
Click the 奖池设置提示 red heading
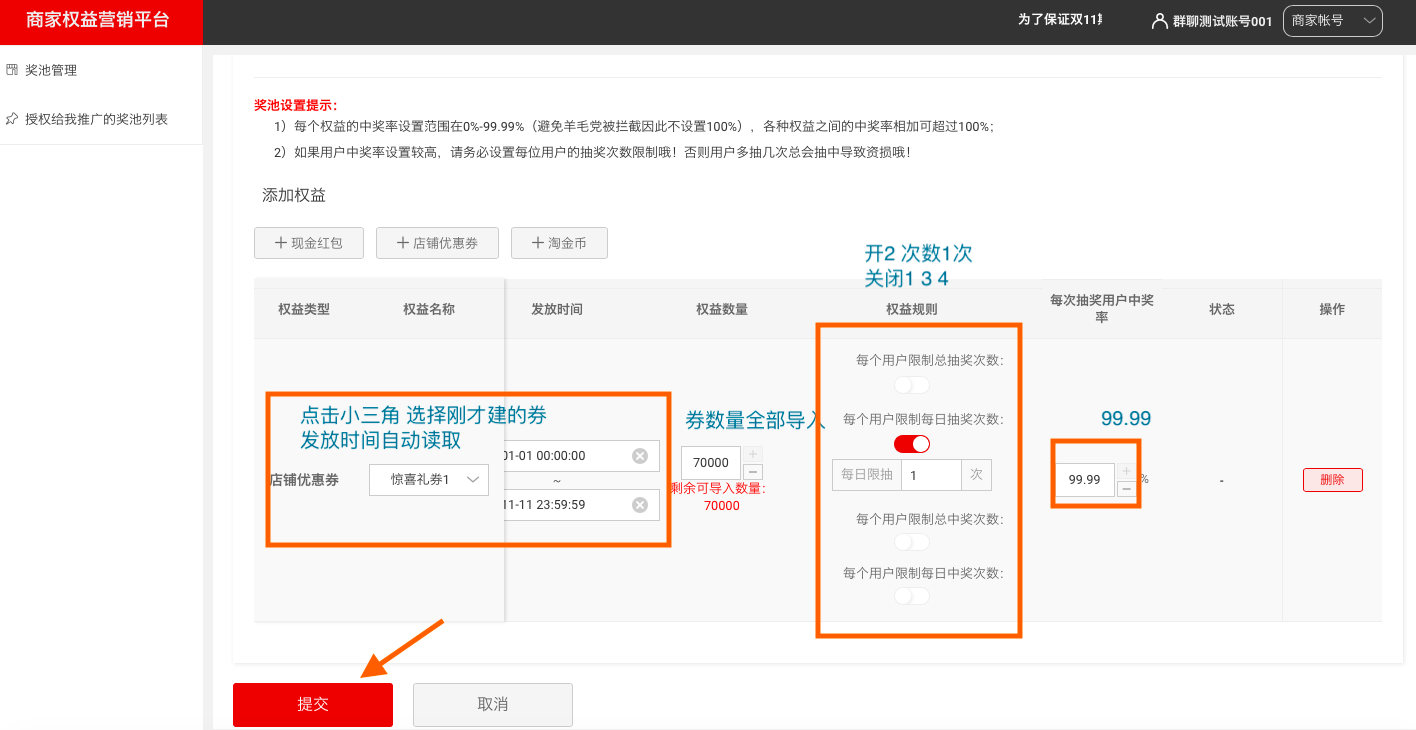click(x=296, y=105)
